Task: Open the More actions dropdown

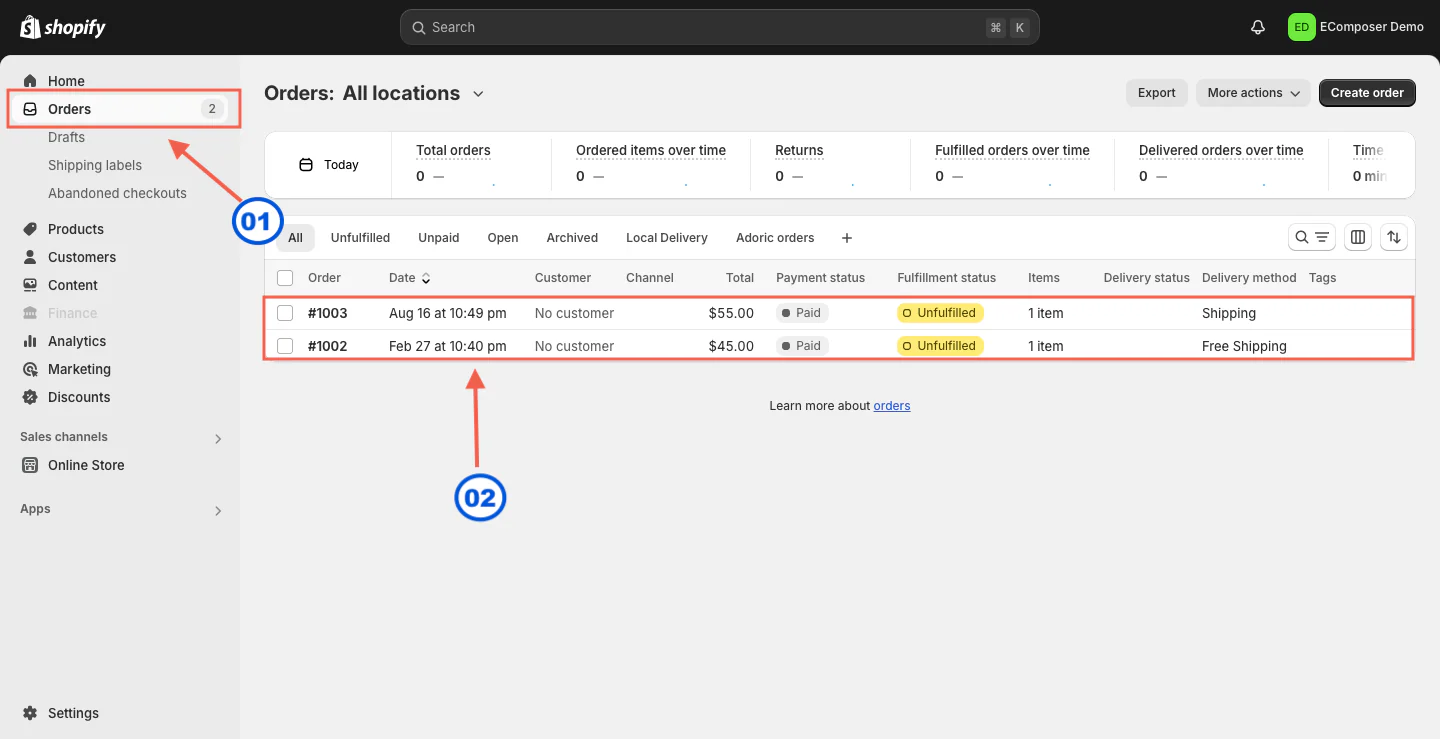Action: click(1253, 93)
